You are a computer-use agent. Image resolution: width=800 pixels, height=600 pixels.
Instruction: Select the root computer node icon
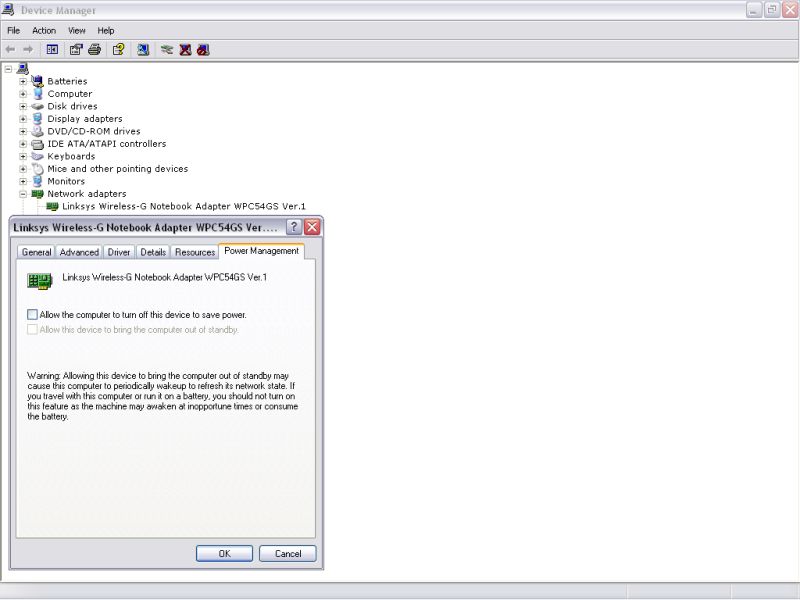22,68
